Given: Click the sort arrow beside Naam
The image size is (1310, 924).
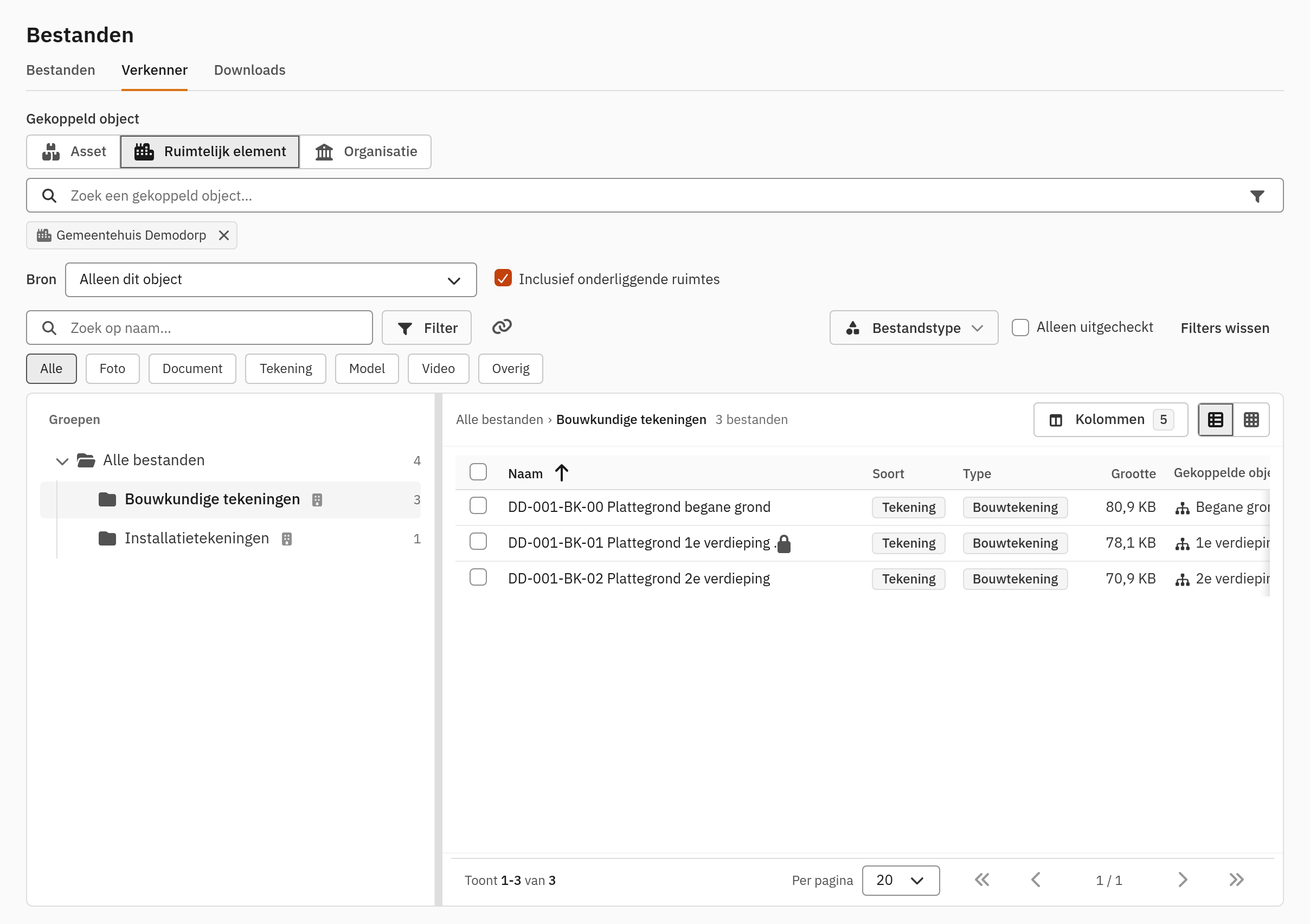Looking at the screenshot, I should click(x=561, y=472).
